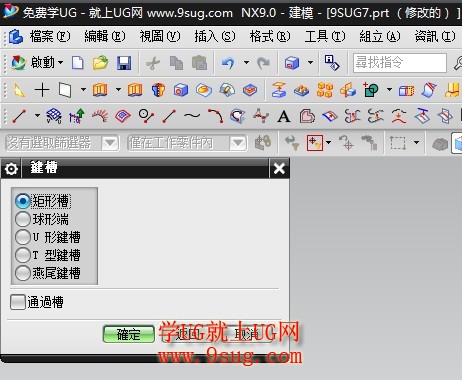462x380 pixels.
Task: Create a new file with blank page icon
Action: [x=78, y=62]
